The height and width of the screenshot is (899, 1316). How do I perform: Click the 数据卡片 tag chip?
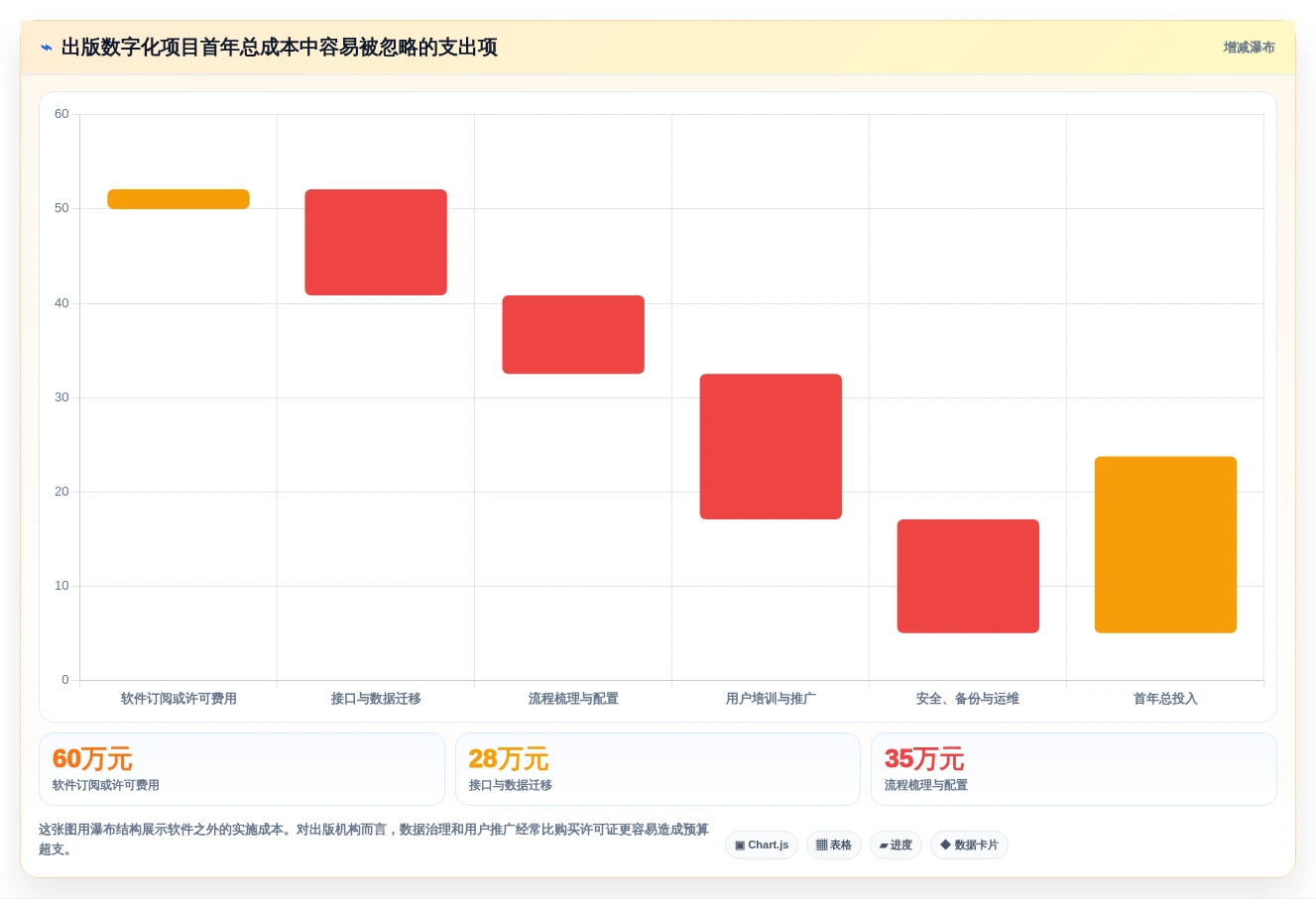click(969, 844)
